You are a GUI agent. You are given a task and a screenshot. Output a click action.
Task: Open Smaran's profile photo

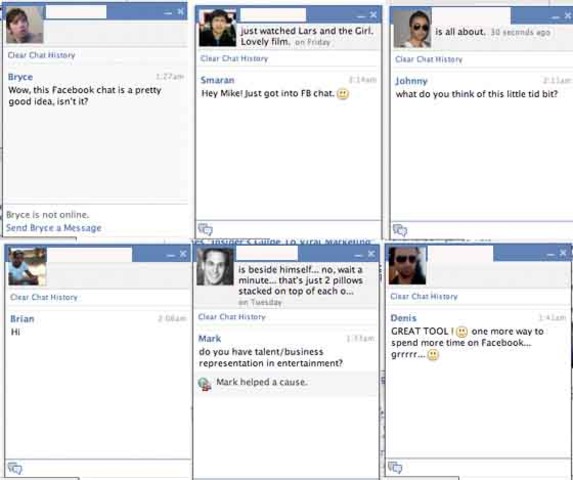[217, 28]
